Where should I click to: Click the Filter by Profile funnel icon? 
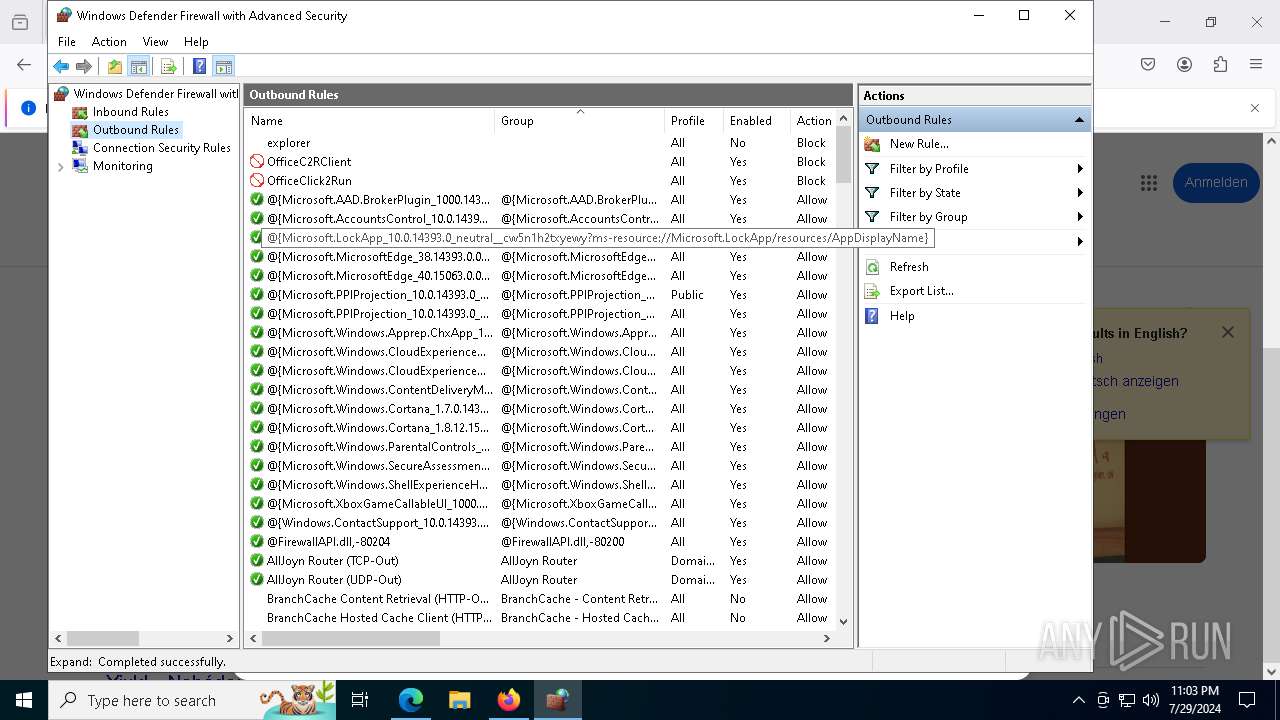tap(872, 169)
